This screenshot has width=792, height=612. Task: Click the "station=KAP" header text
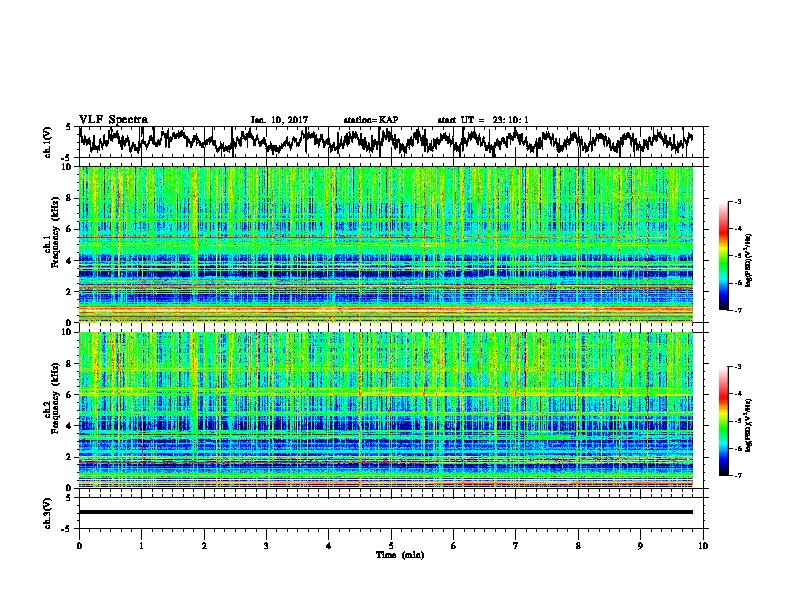(x=370, y=120)
